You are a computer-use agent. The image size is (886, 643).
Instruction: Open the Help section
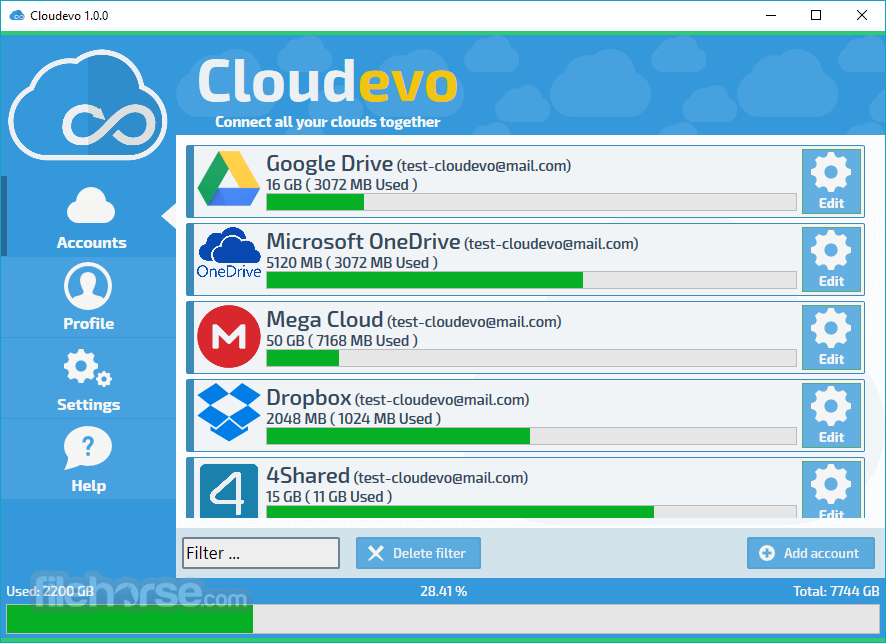pos(88,459)
